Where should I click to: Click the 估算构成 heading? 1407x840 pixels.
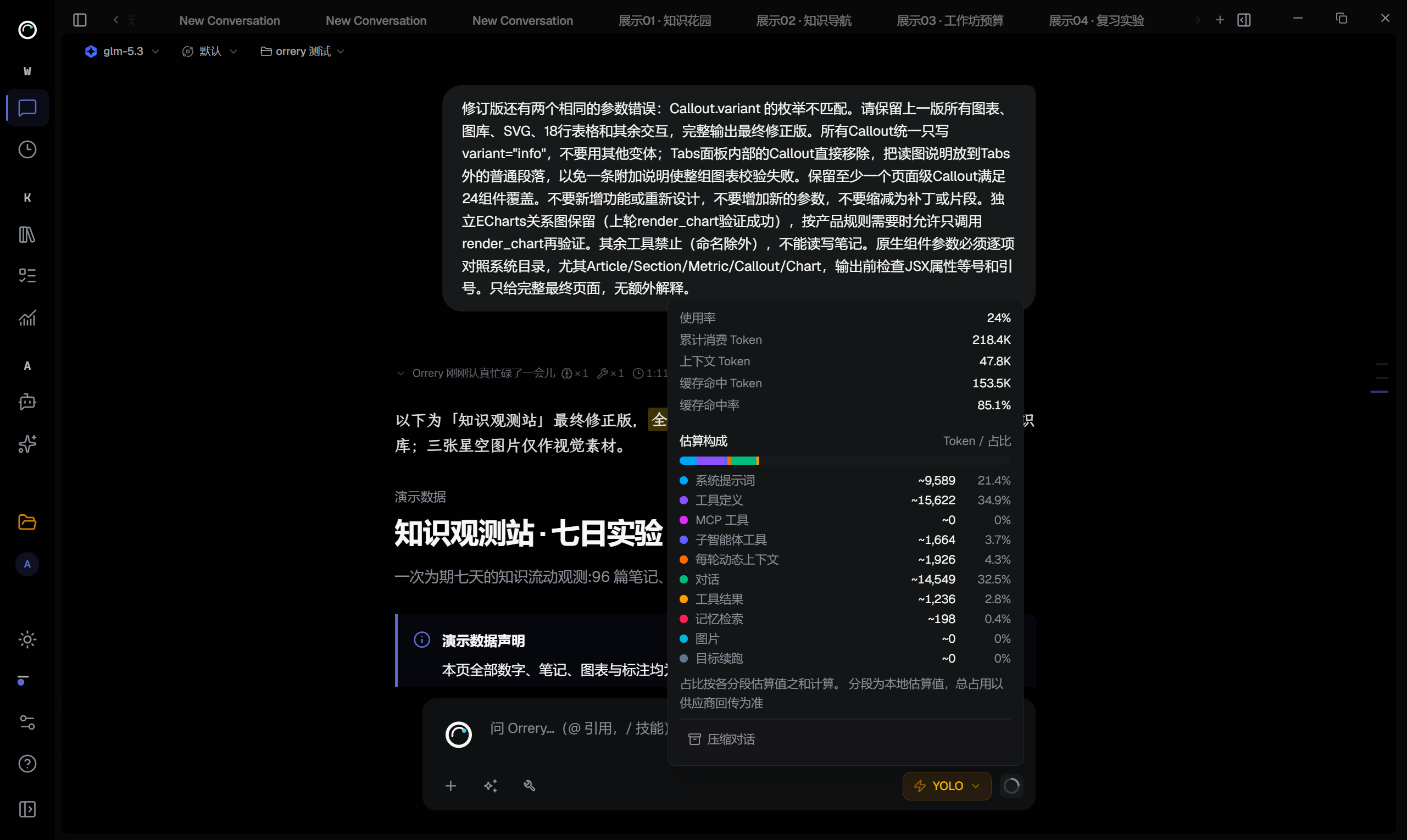click(x=703, y=442)
